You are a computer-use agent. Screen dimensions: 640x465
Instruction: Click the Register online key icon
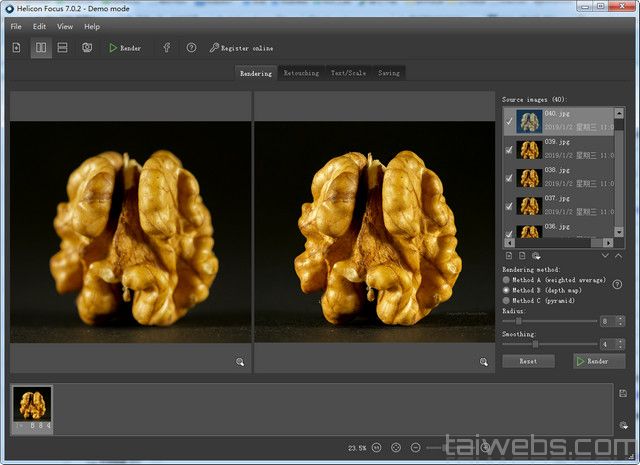215,48
